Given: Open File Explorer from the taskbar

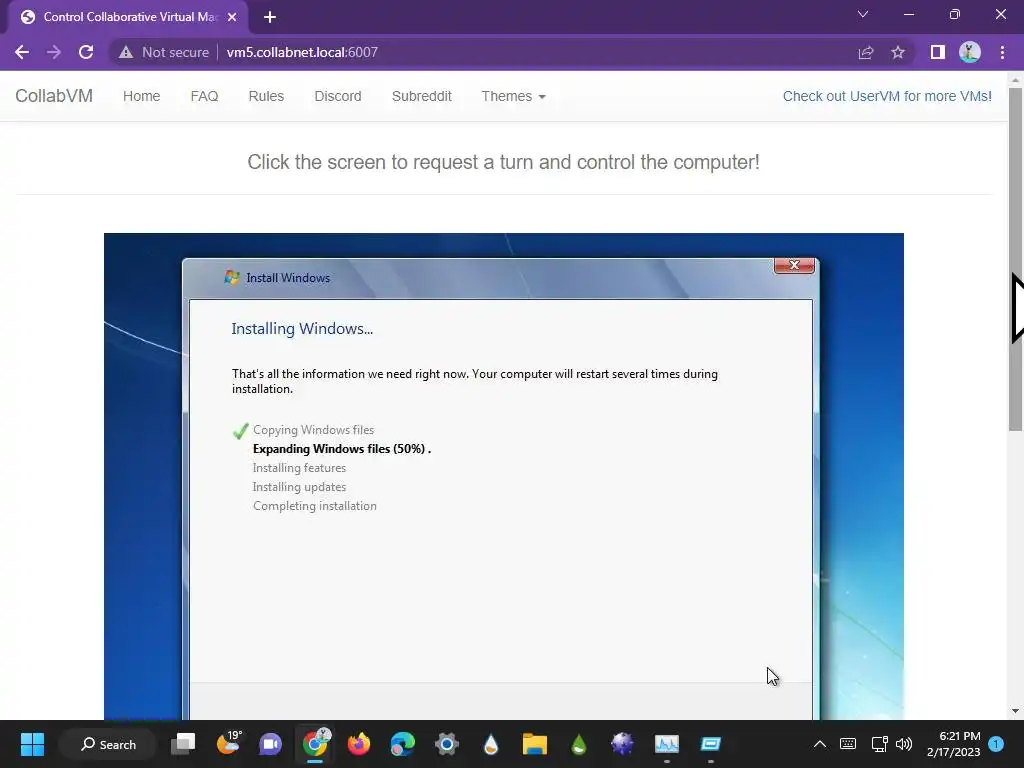Looking at the screenshot, I should pos(534,744).
